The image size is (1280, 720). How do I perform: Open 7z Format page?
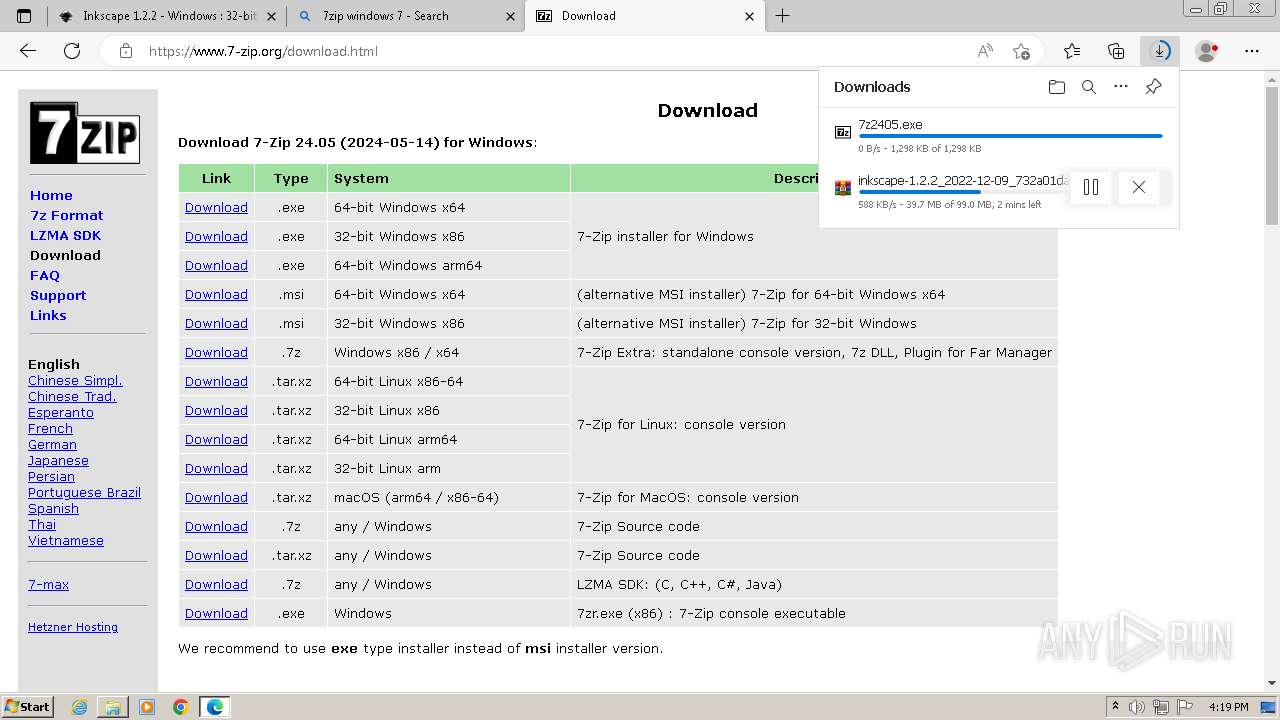pyautogui.click(x=66, y=215)
